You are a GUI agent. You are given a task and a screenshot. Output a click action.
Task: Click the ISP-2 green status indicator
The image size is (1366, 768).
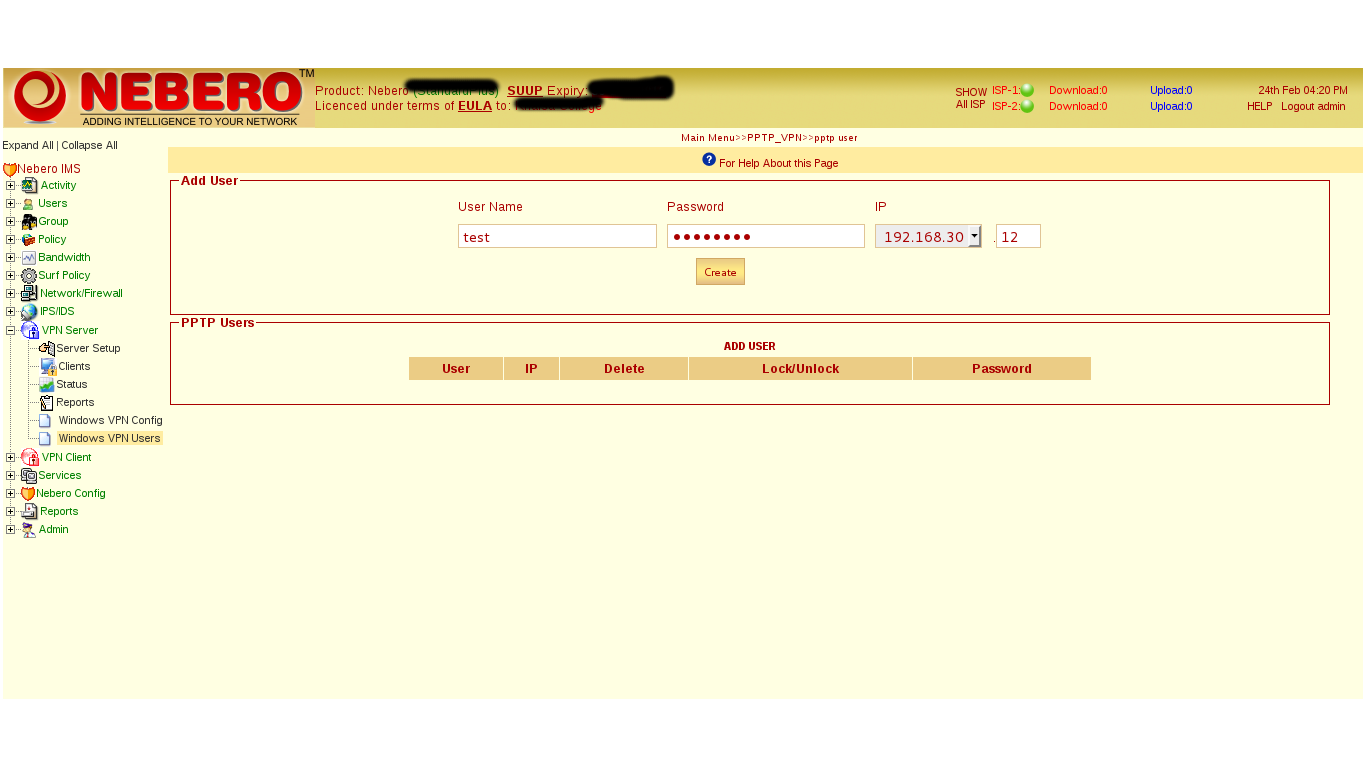(1027, 106)
